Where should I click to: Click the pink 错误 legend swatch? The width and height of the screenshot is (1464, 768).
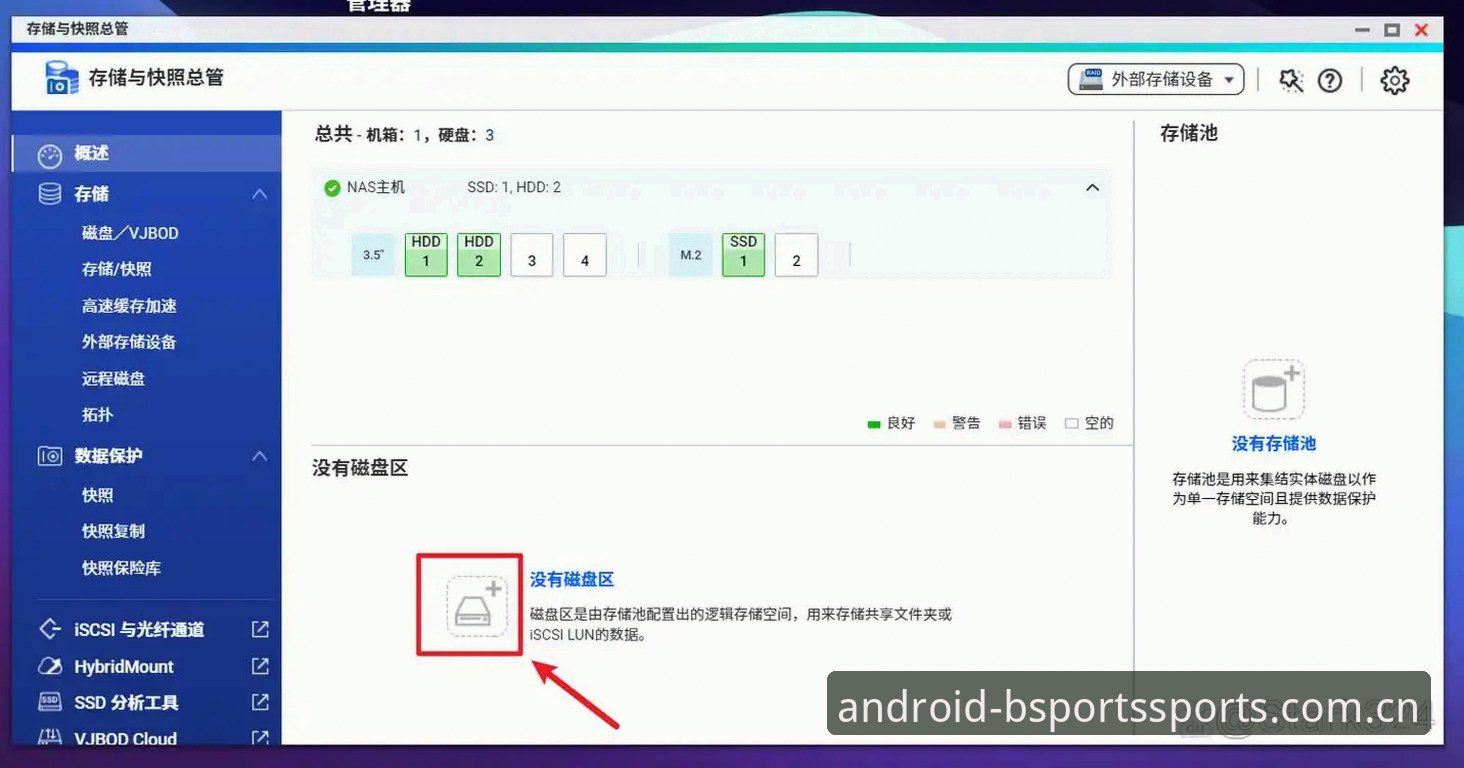(x=1005, y=424)
